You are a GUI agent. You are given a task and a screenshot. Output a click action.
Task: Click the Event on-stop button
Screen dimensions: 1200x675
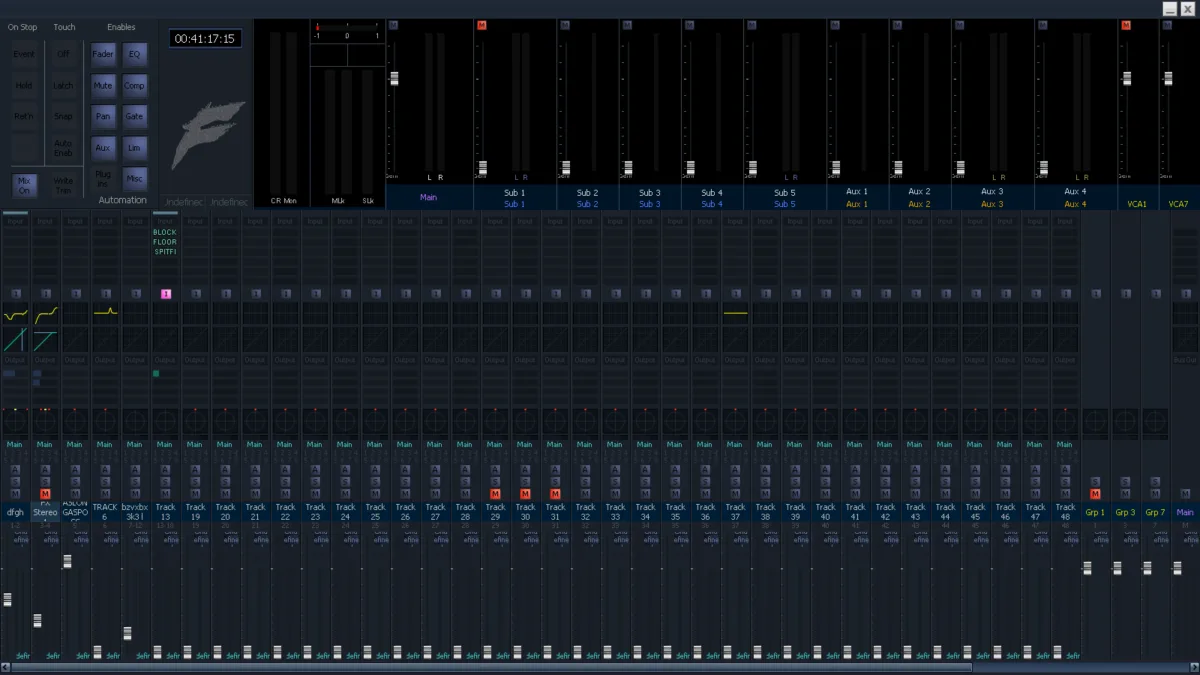(24, 54)
